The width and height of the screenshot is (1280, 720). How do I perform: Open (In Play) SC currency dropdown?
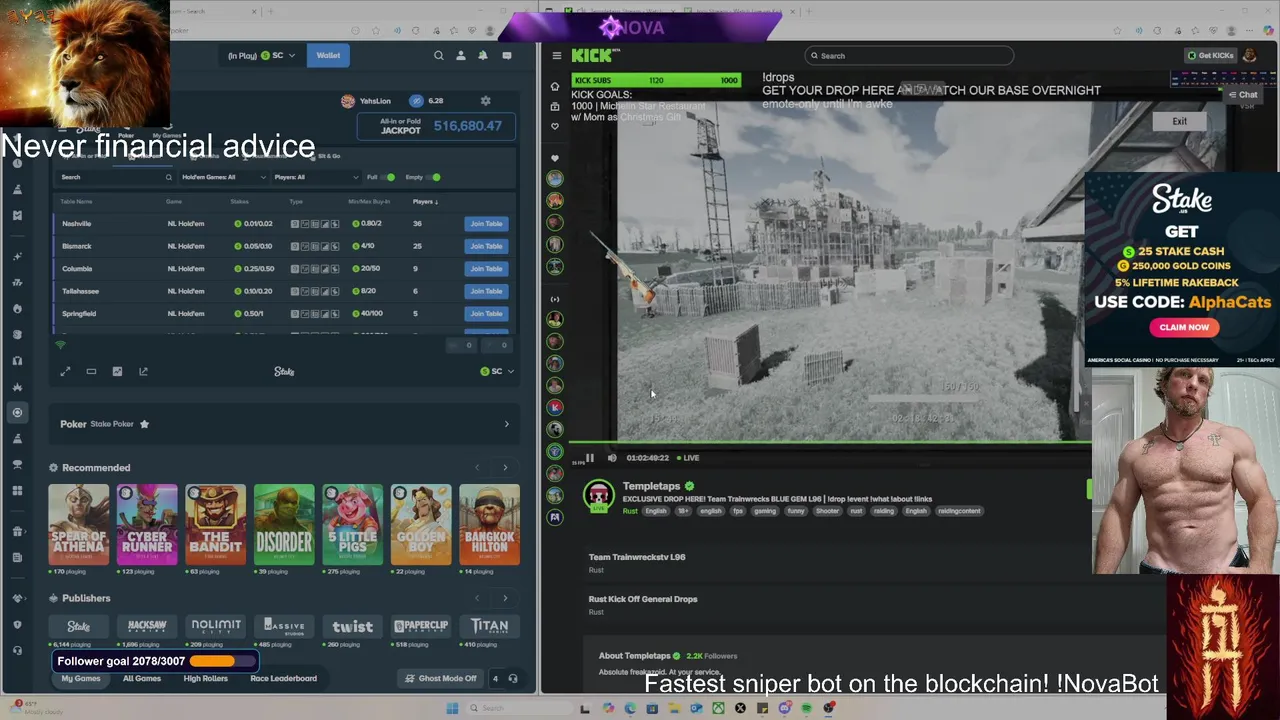(262, 56)
